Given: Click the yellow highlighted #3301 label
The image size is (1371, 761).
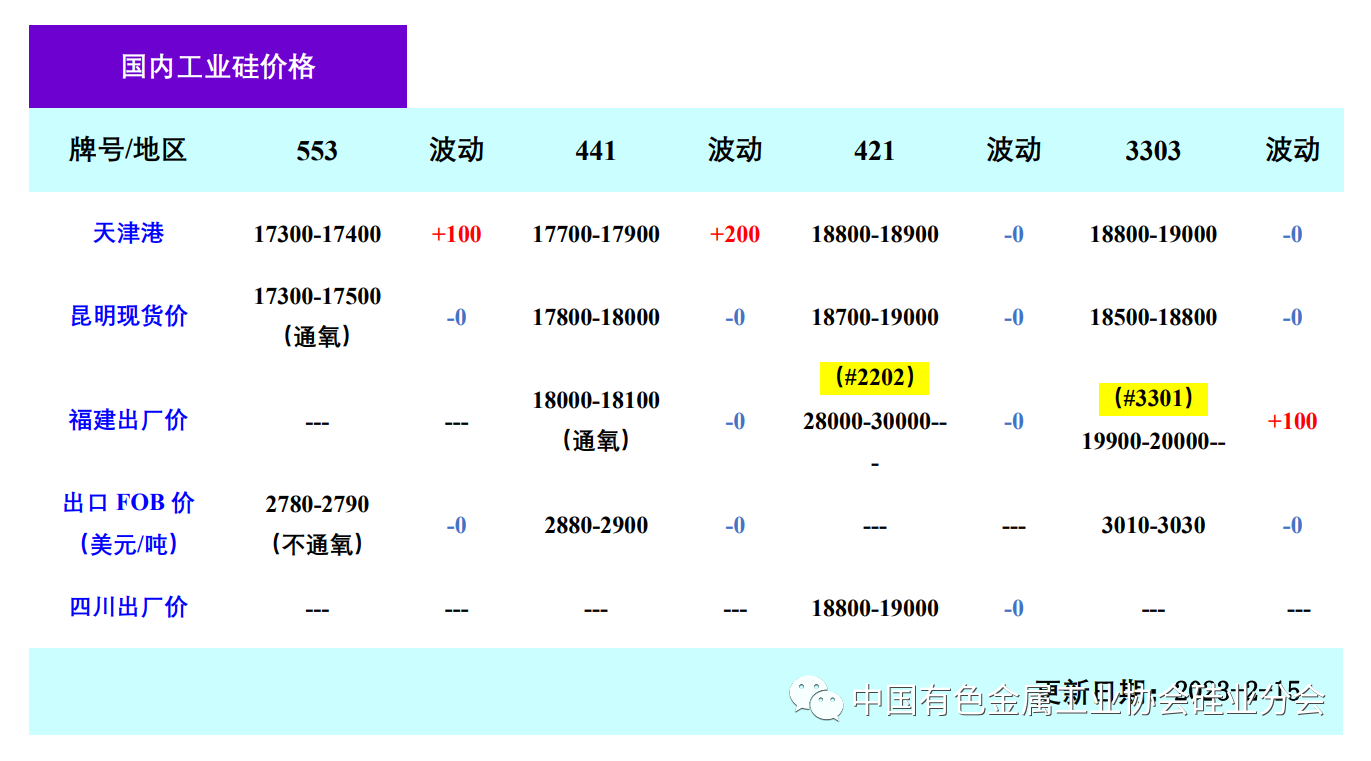Looking at the screenshot, I should [x=1153, y=399].
